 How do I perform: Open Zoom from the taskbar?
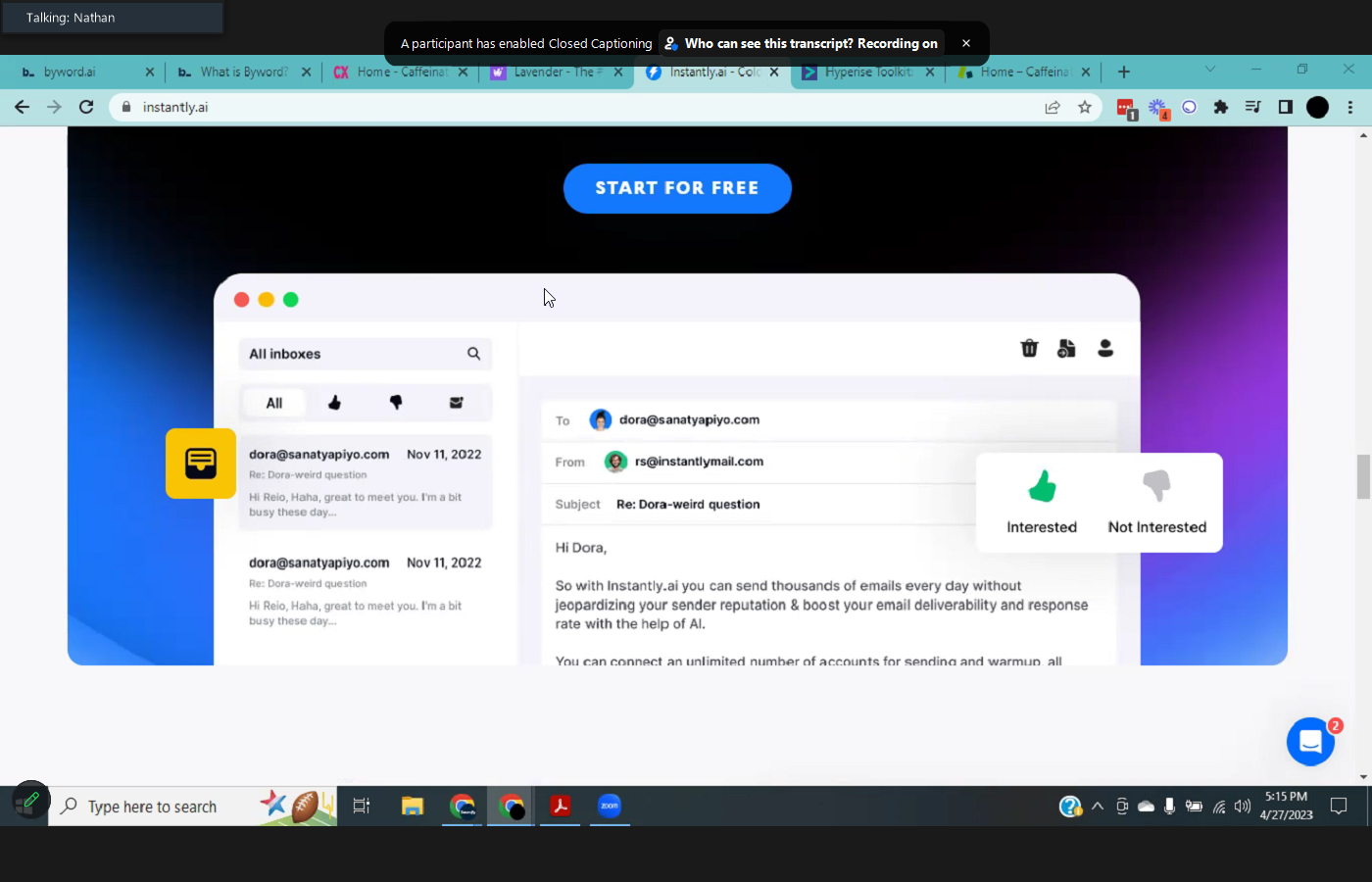pyautogui.click(x=610, y=807)
